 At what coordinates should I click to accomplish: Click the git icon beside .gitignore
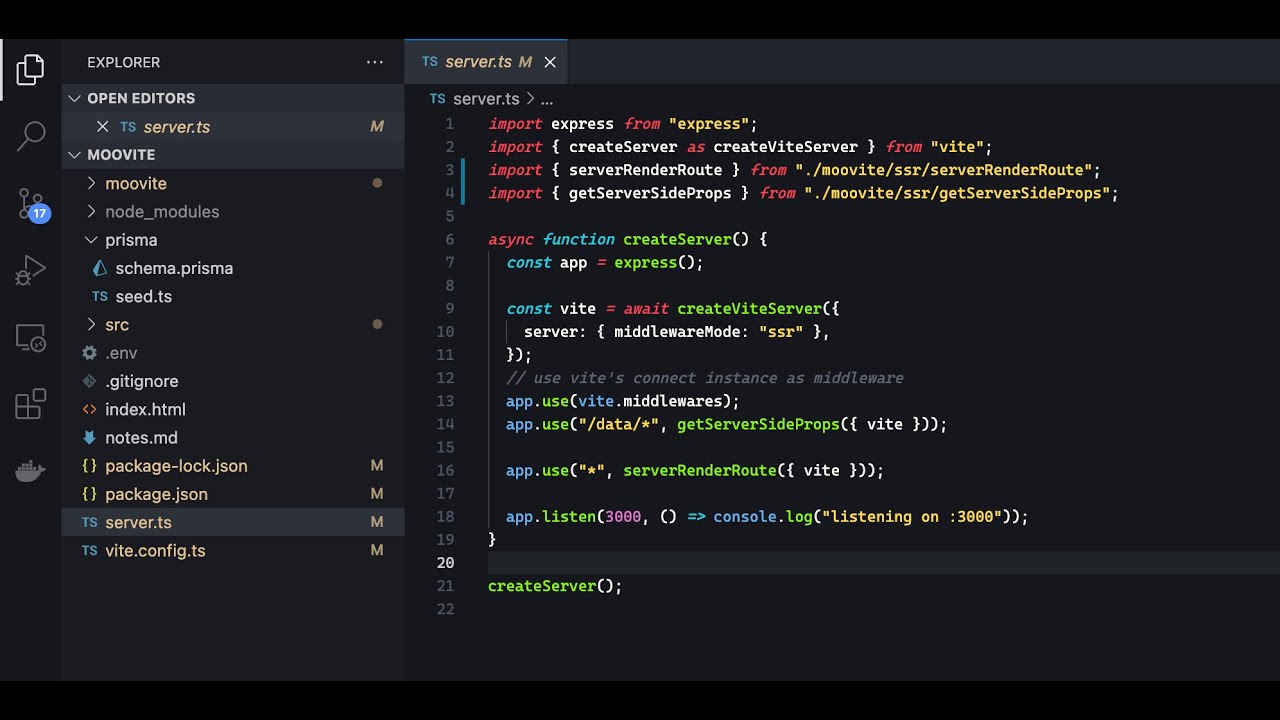coord(89,381)
